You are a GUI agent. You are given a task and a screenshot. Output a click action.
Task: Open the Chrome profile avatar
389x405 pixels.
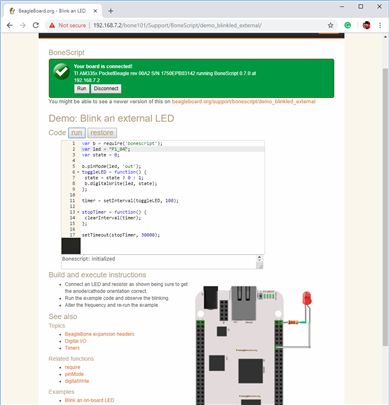(x=367, y=25)
